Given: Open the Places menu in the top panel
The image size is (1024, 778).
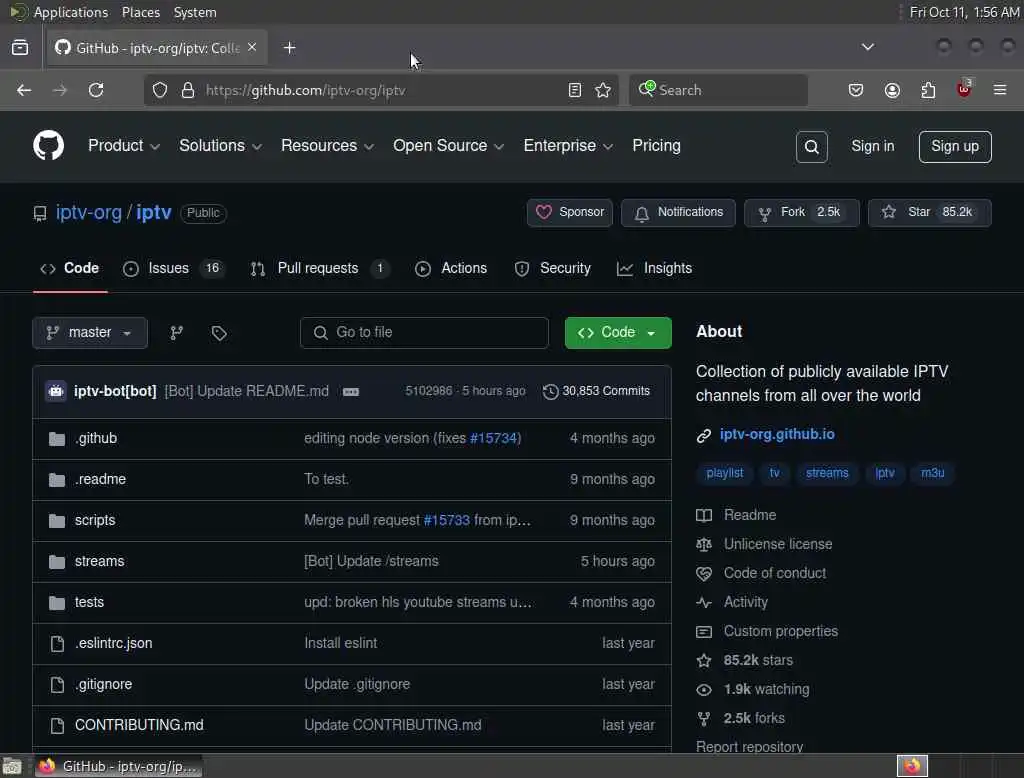Looking at the screenshot, I should click(x=140, y=12).
